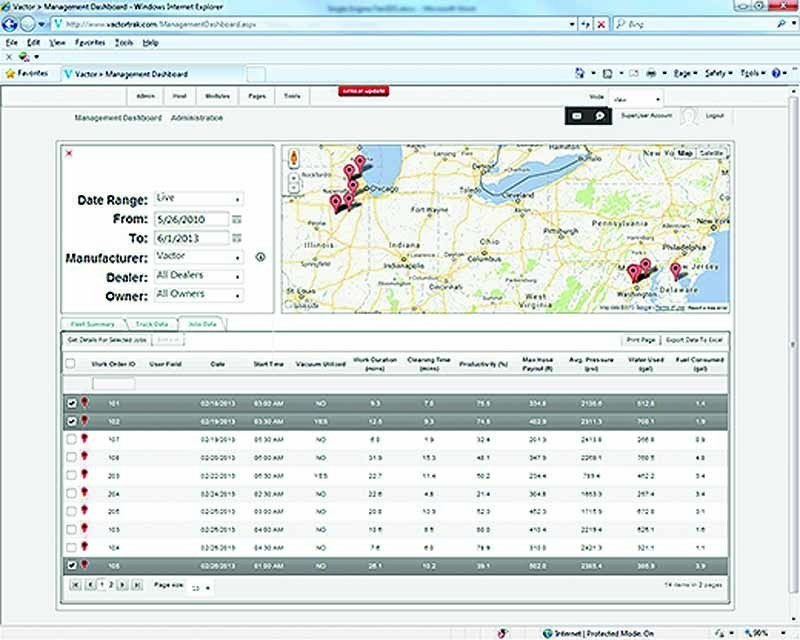Screen dimensions: 800x640
Task: Click the info icon beside Manufacturer
Action: click(x=260, y=257)
